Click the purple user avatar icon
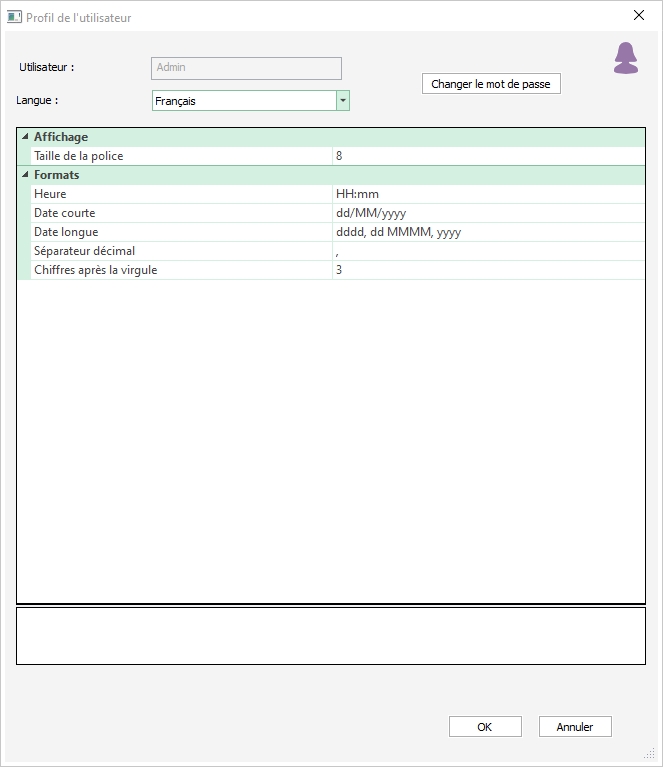 coord(626,59)
